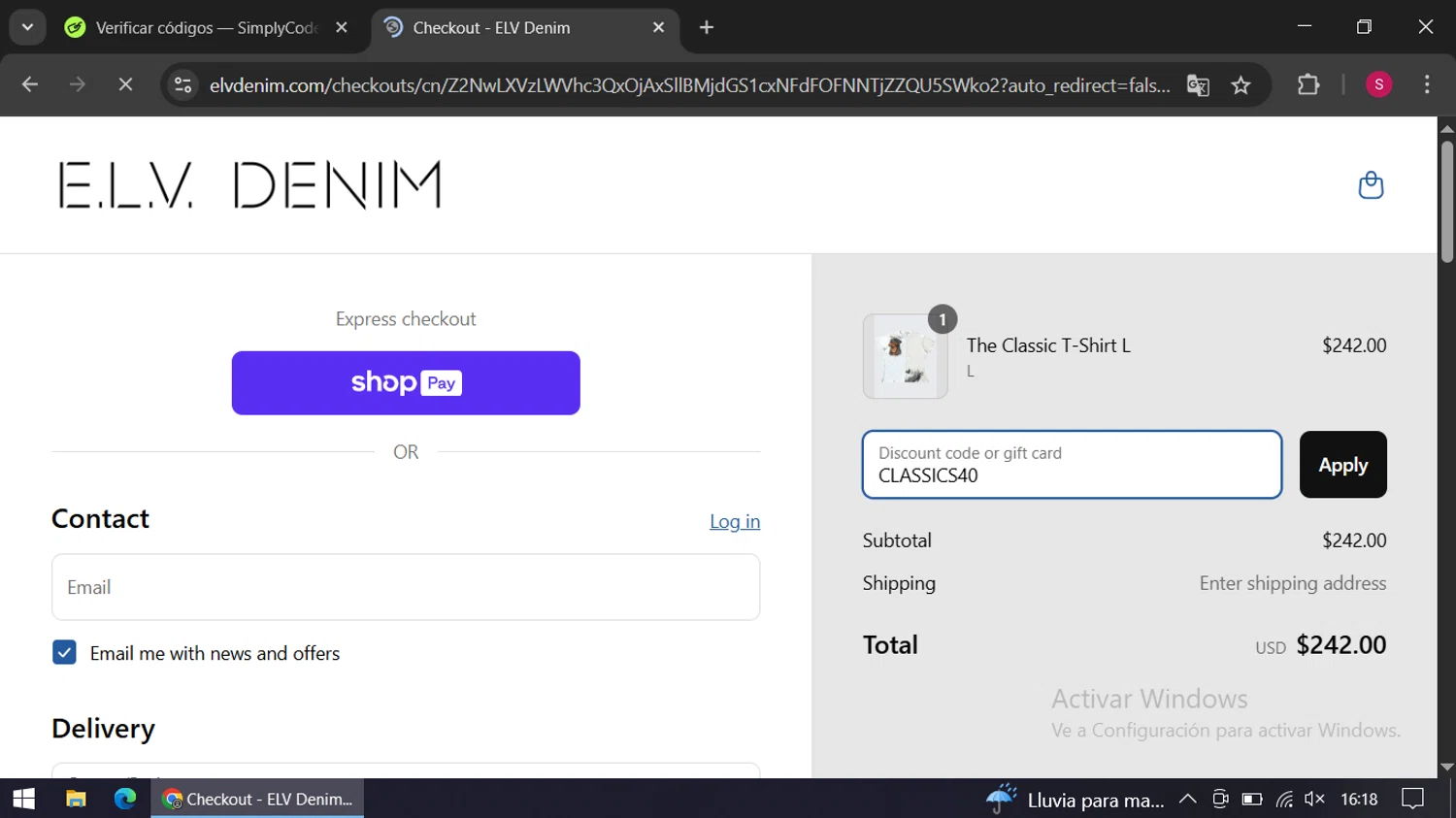Click the Total amount $242.00
The height and width of the screenshot is (818, 1456).
click(1340, 645)
